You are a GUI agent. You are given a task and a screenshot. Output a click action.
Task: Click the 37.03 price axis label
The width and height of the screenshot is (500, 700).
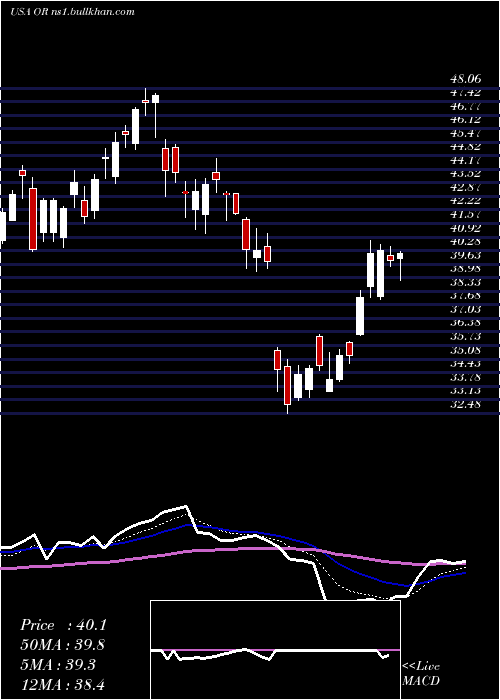466,310
